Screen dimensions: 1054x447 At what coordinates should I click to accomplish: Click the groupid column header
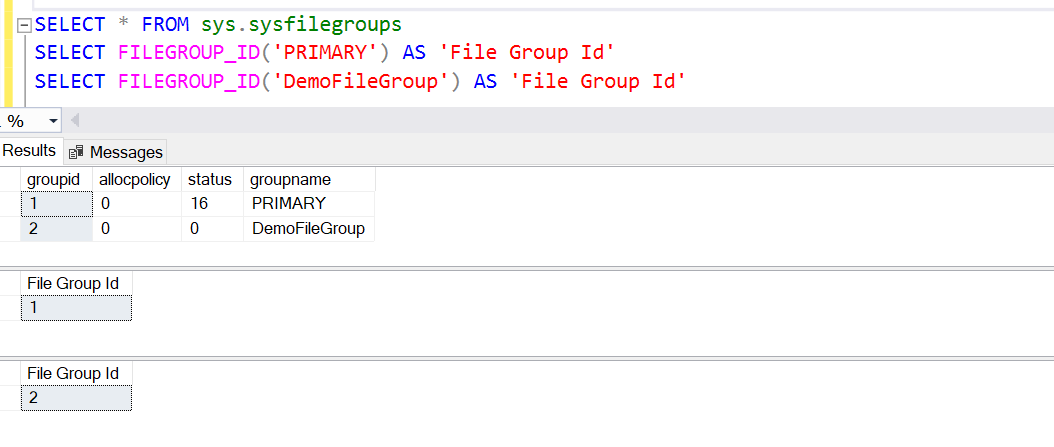click(54, 179)
